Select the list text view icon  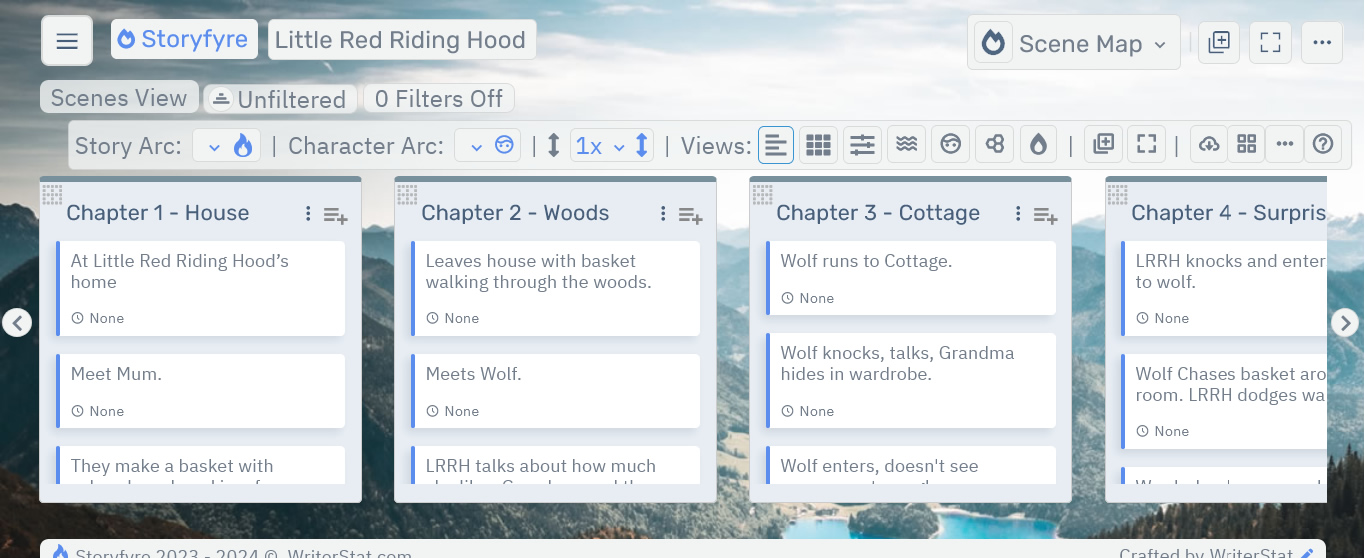[x=776, y=145]
